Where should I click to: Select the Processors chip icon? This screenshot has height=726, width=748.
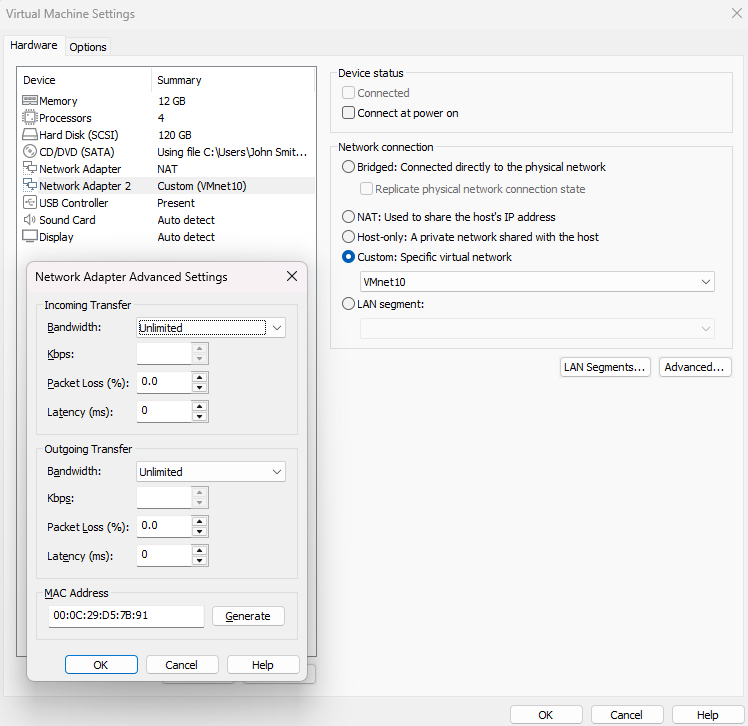(30, 117)
